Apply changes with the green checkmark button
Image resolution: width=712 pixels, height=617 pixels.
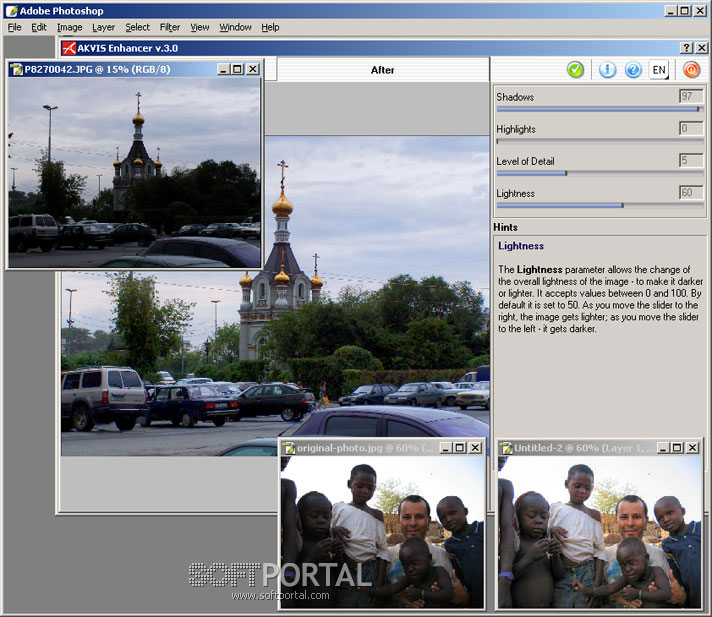(575, 69)
